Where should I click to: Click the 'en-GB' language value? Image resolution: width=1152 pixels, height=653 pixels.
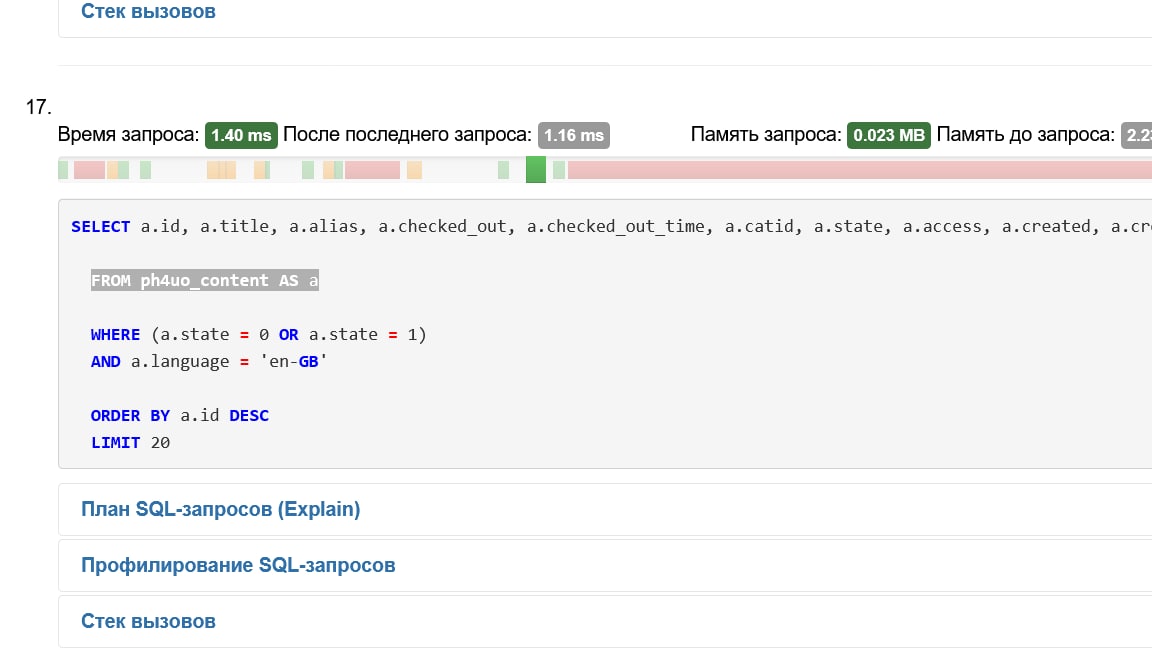293,362
